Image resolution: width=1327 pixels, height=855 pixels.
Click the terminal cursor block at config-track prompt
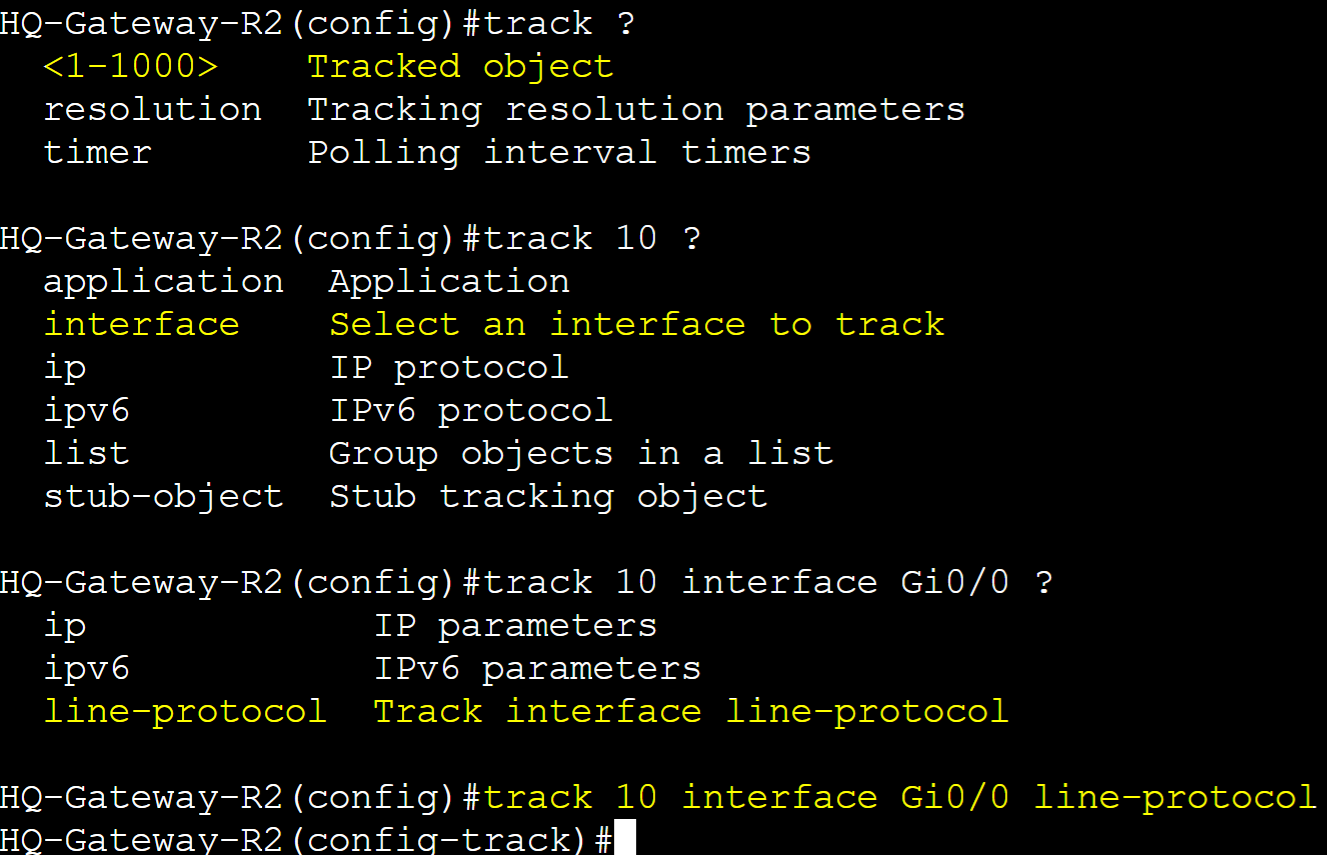pyautogui.click(x=625, y=838)
